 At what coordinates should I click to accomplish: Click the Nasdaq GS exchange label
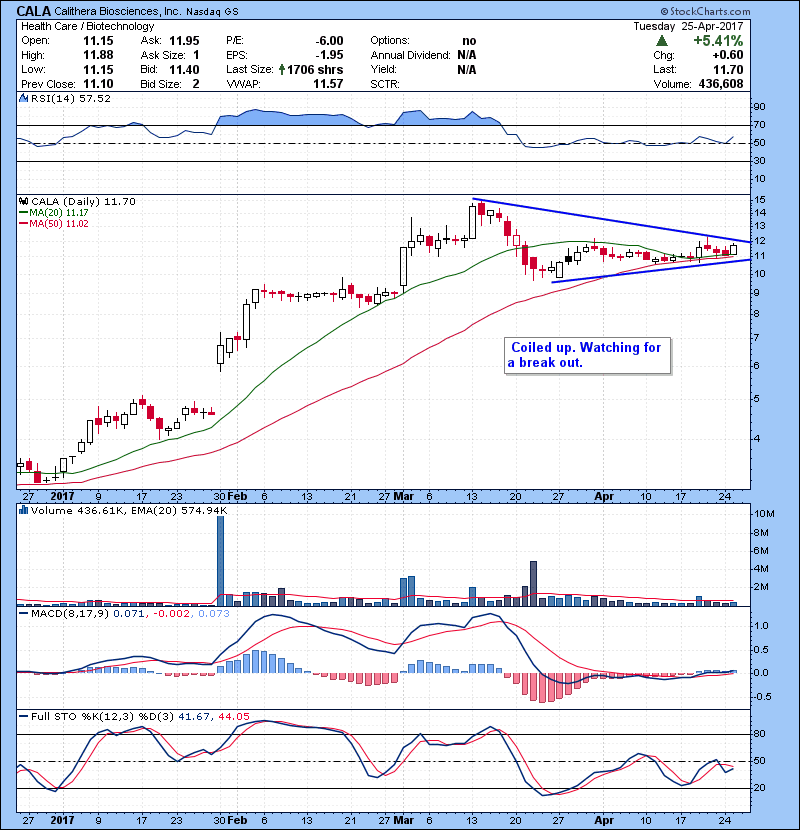point(212,12)
